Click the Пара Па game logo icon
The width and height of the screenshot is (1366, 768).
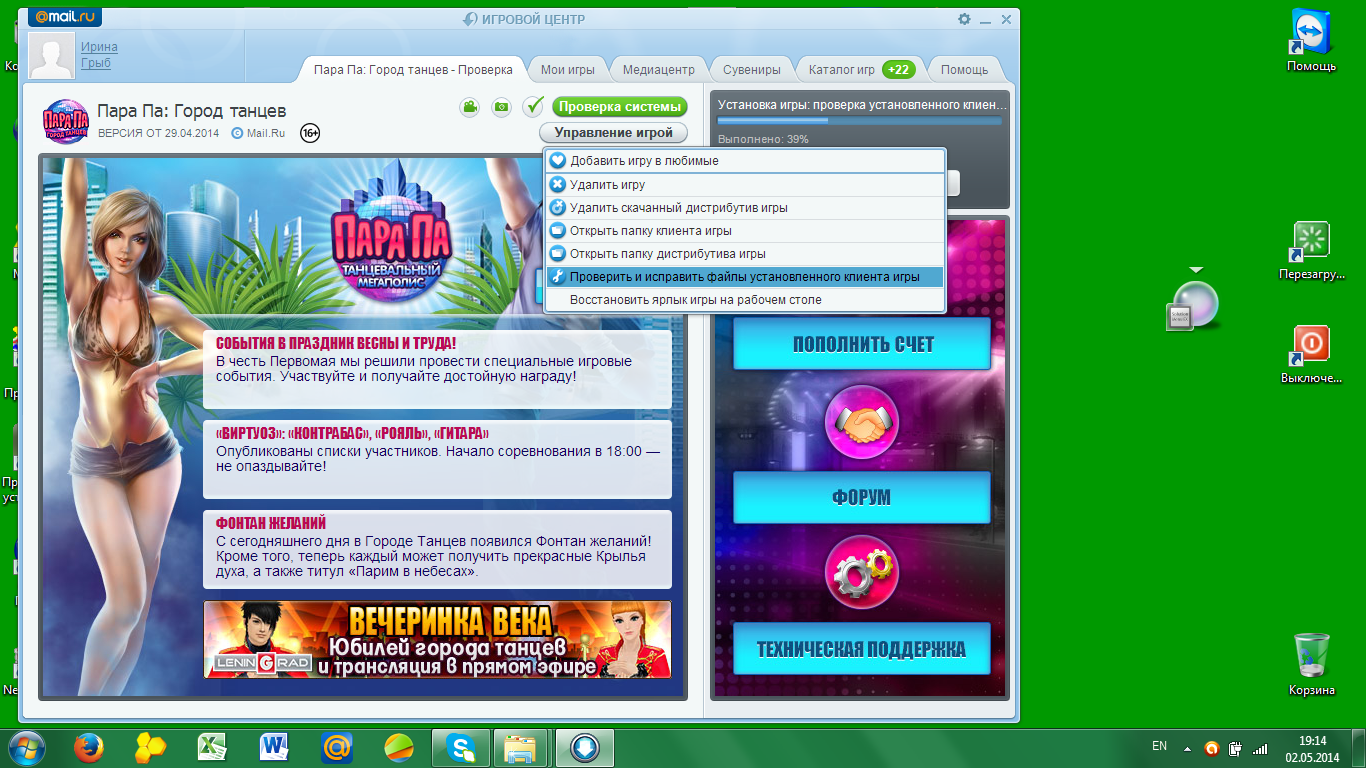(66, 121)
